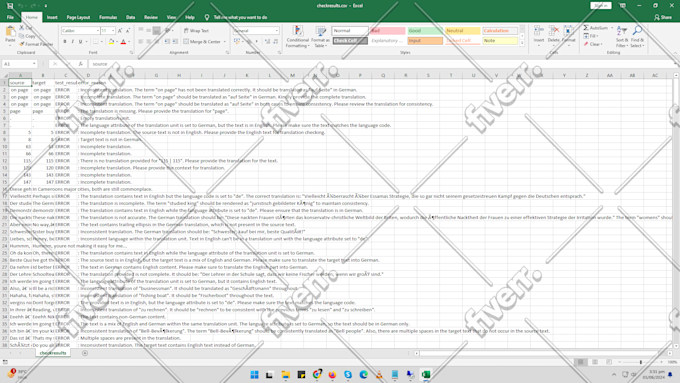
Task: Click the AutoSum sigma icon
Action: pos(586,28)
